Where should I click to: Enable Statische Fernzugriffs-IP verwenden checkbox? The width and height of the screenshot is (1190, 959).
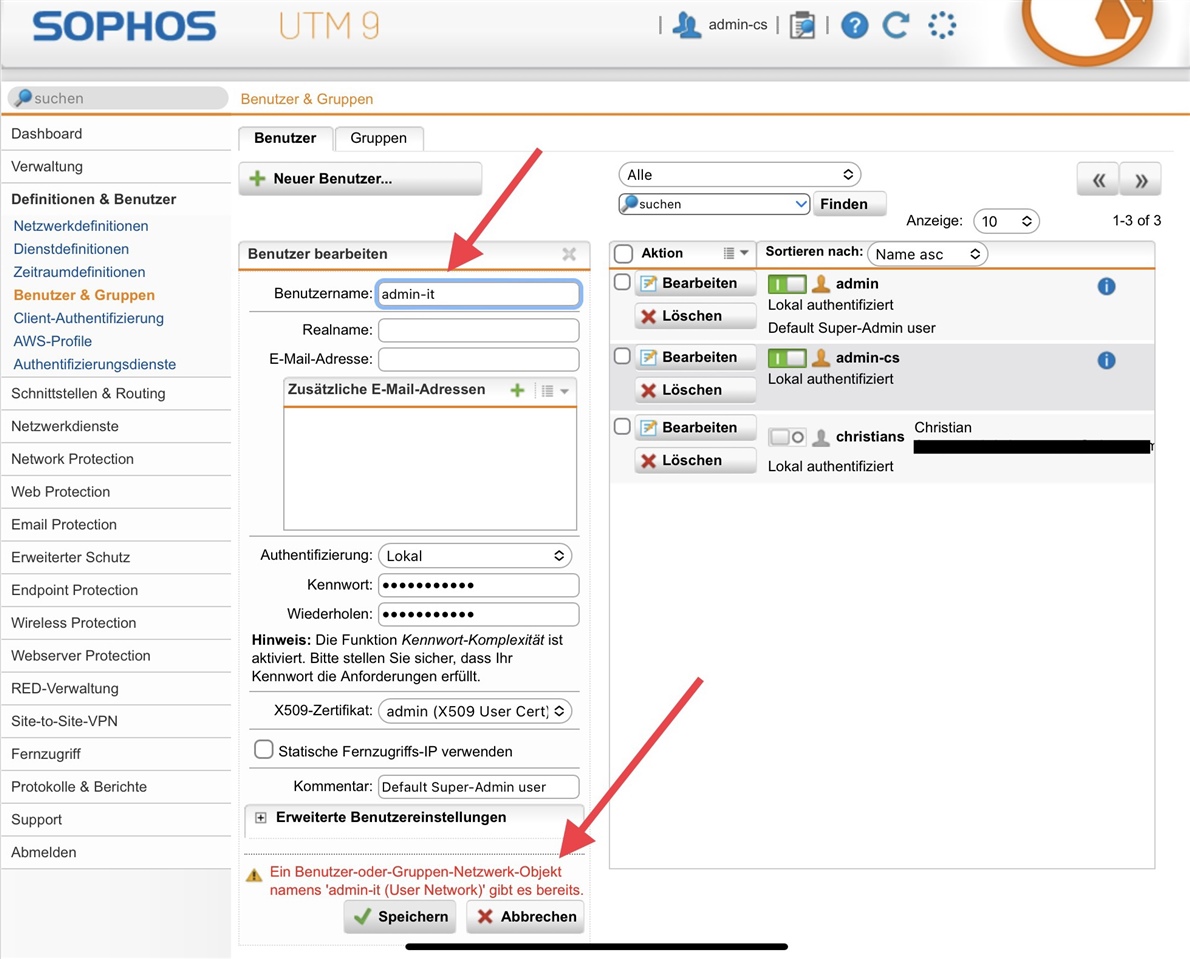[263, 750]
